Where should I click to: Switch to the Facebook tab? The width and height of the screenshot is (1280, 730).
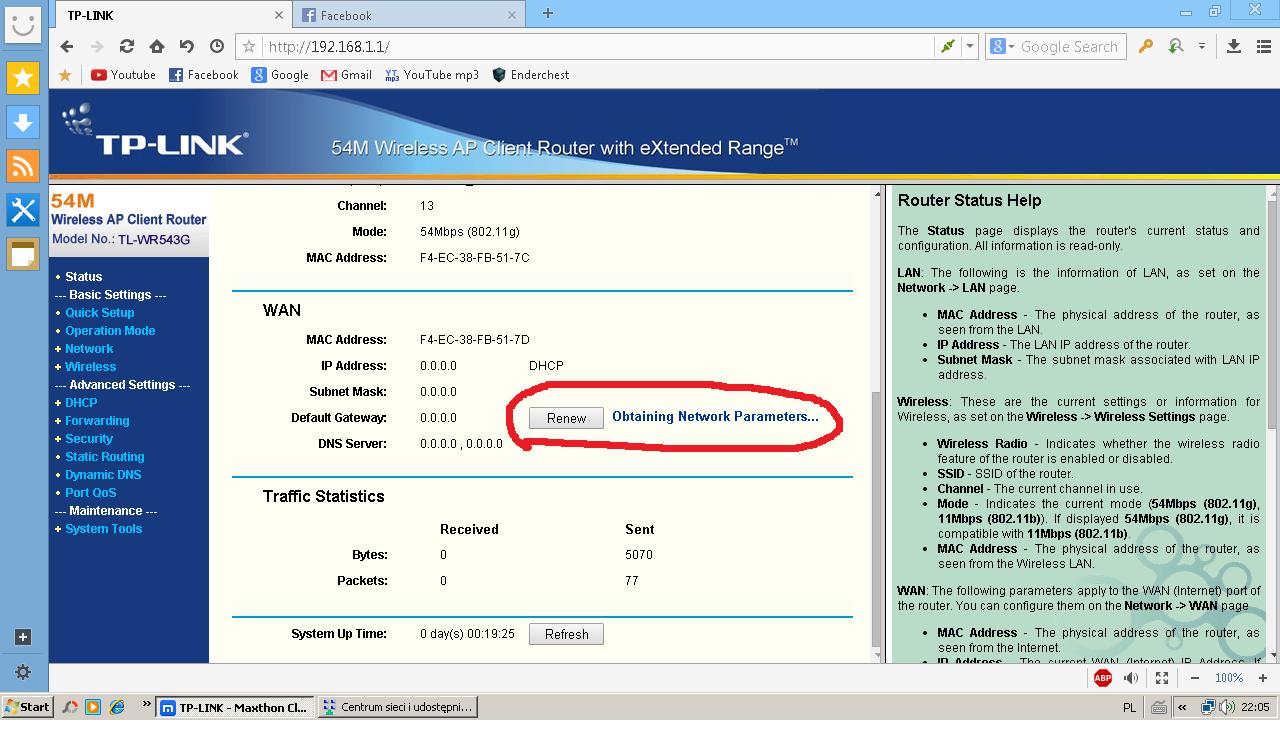point(409,15)
